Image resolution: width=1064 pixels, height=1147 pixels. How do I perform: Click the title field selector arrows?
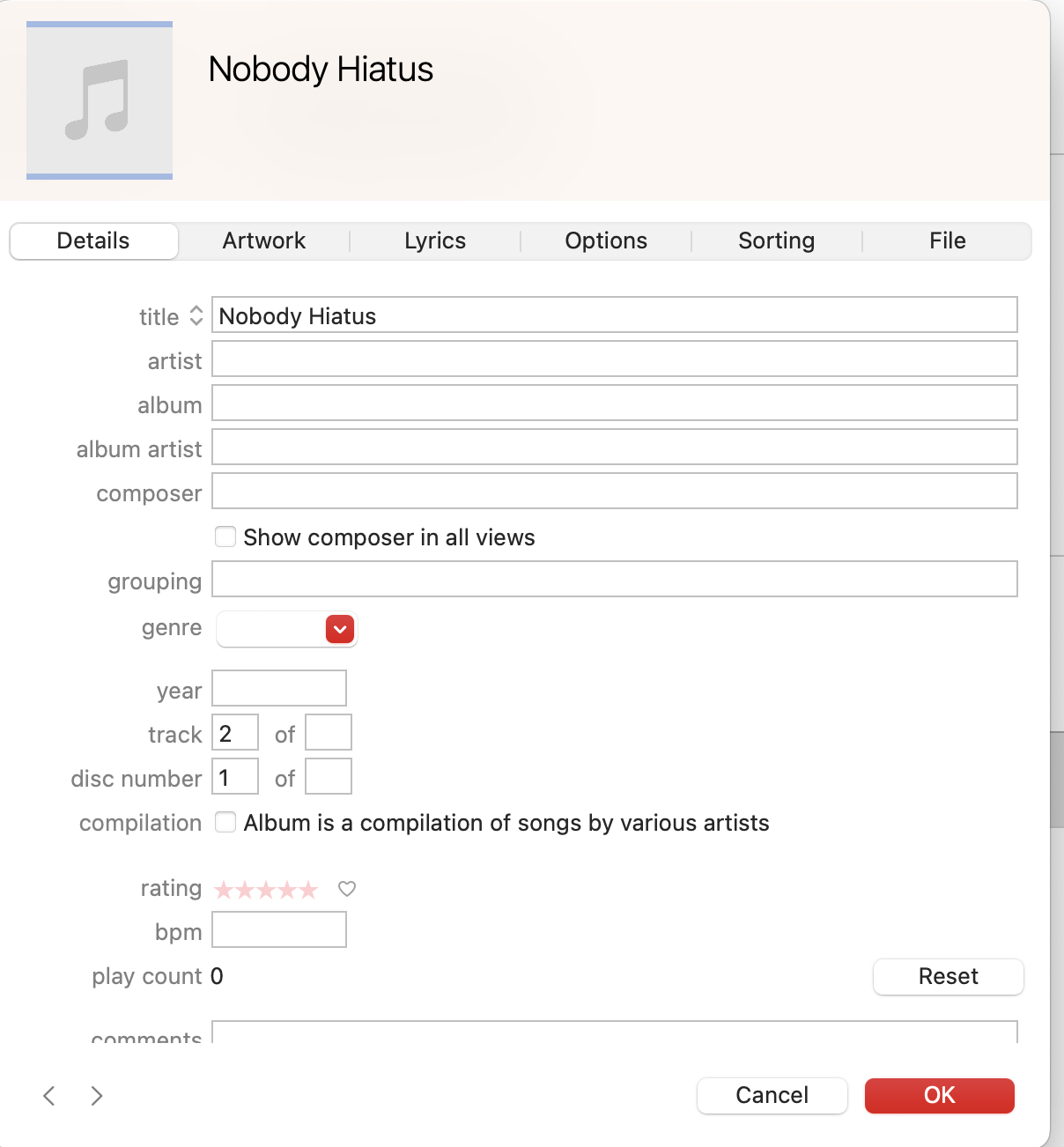[x=196, y=316]
